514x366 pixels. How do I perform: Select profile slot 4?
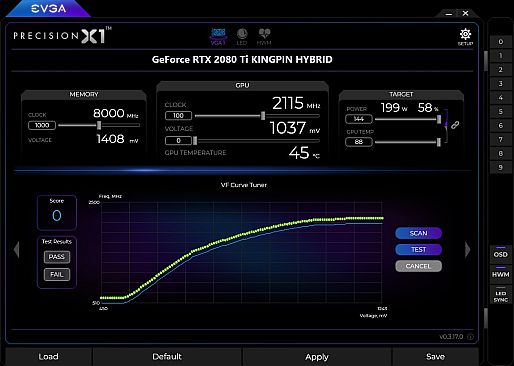pyautogui.click(x=501, y=98)
